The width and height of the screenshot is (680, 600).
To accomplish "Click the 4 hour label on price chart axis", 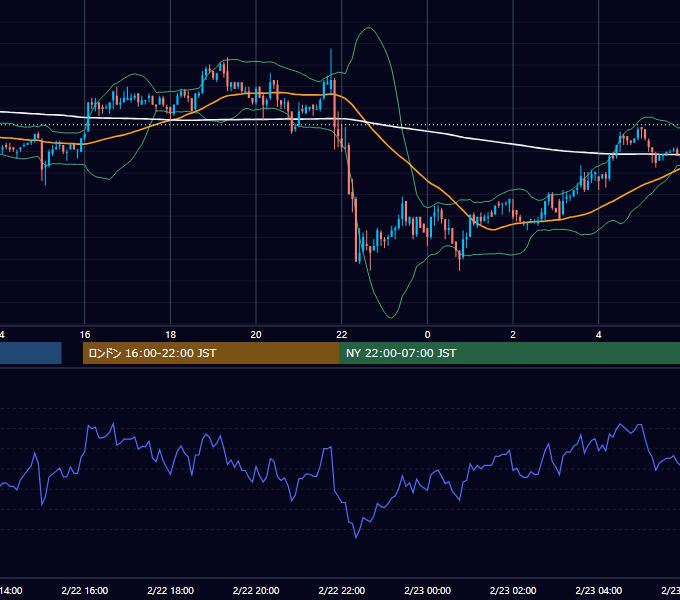I will tap(598, 335).
